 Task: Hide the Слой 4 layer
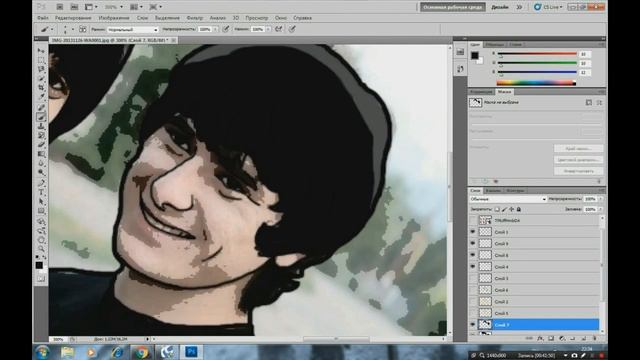pyautogui.click(x=473, y=267)
